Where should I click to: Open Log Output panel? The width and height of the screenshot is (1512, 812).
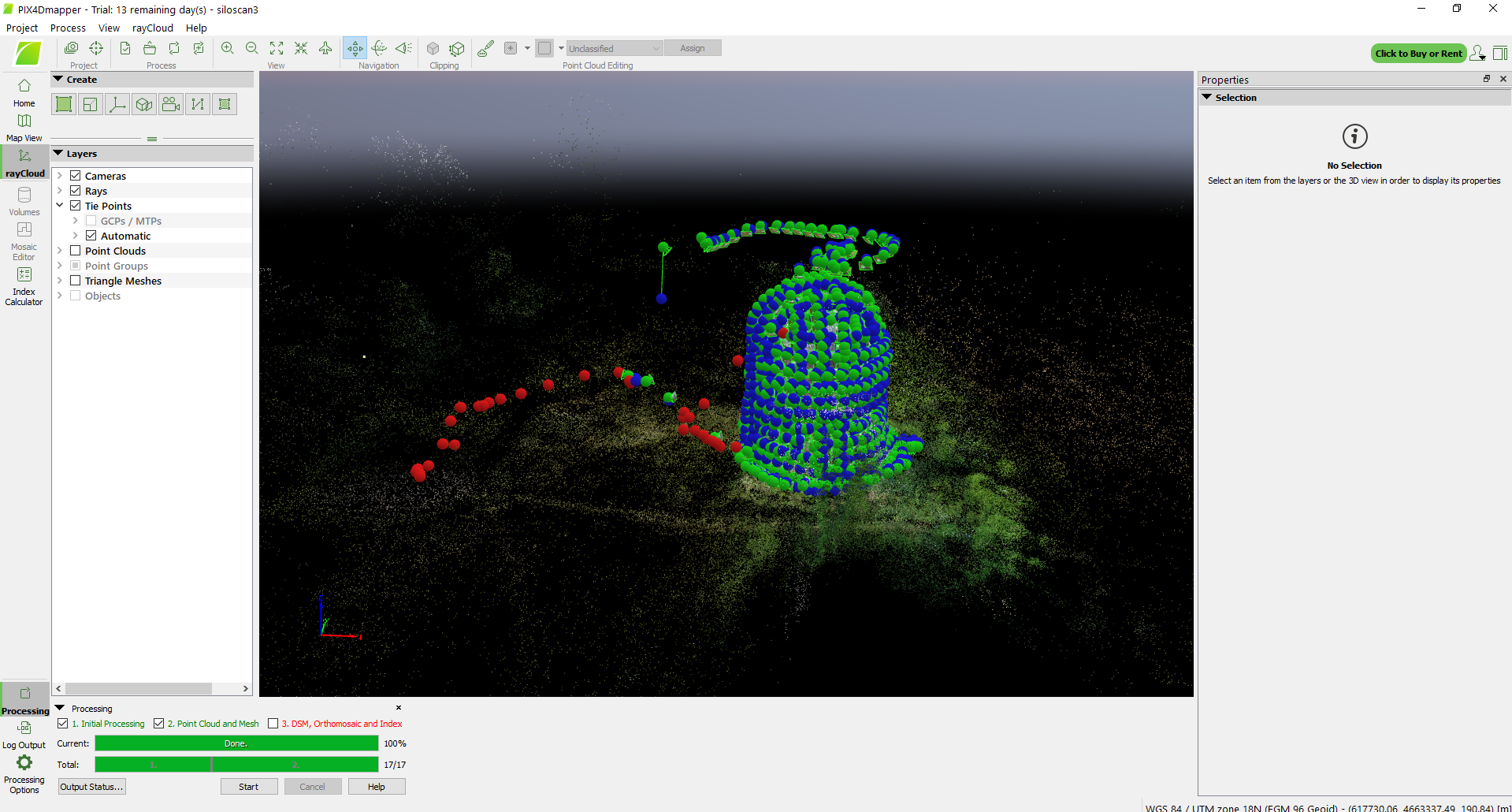(24, 735)
